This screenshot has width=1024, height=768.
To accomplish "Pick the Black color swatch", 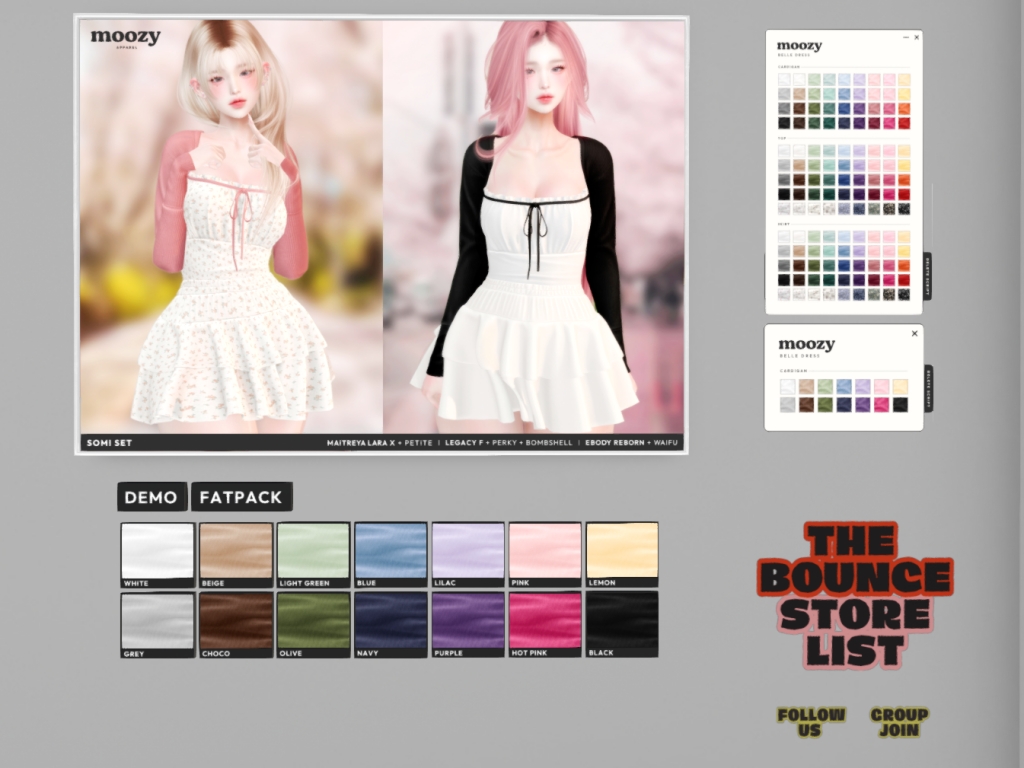I will click(x=622, y=625).
